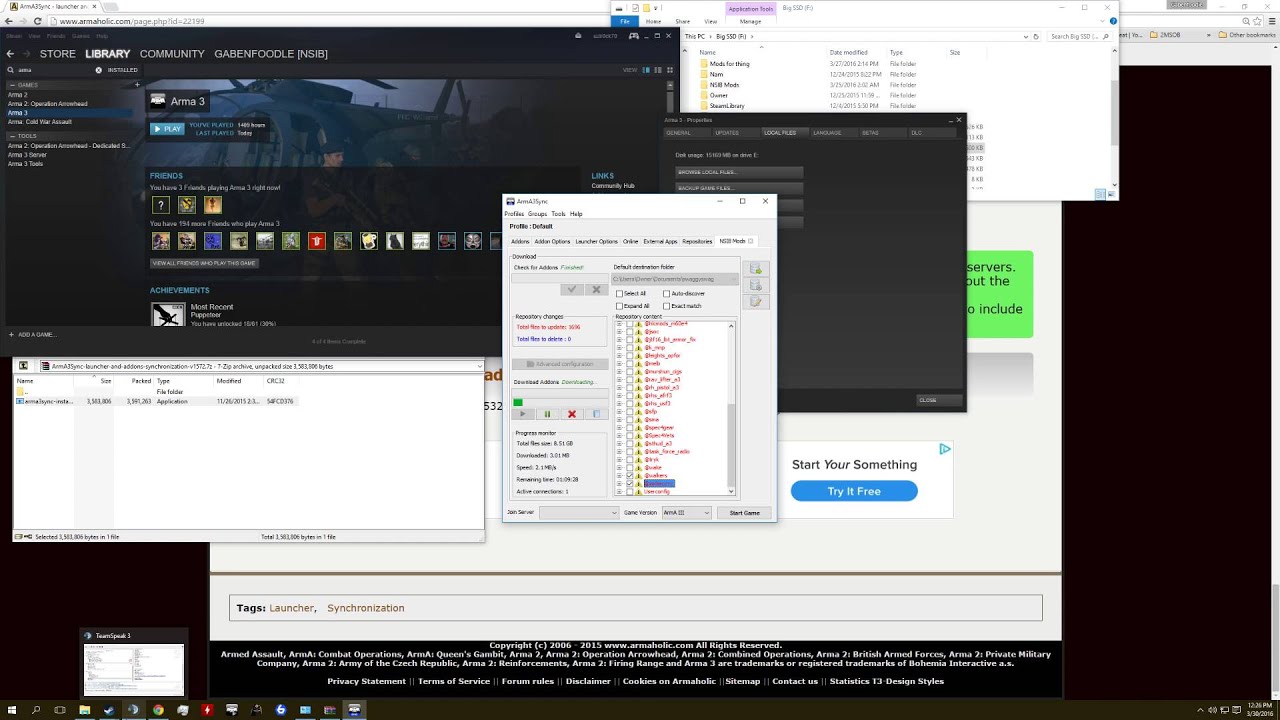This screenshot has height=720, width=1280.
Task: Toggle the Select All checkbox
Action: [619, 293]
